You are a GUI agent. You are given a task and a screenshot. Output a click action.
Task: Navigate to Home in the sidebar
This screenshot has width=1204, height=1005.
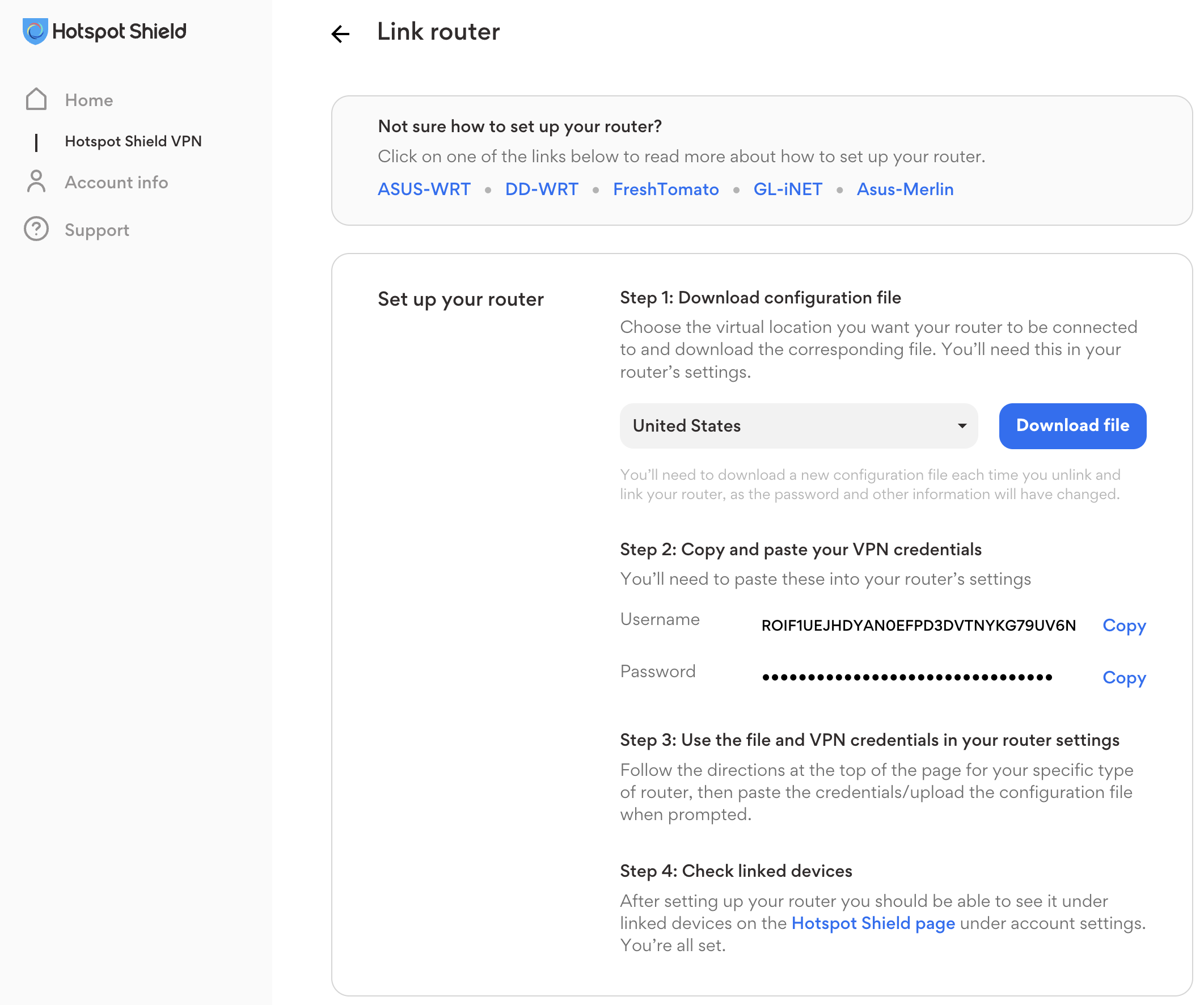pos(89,100)
